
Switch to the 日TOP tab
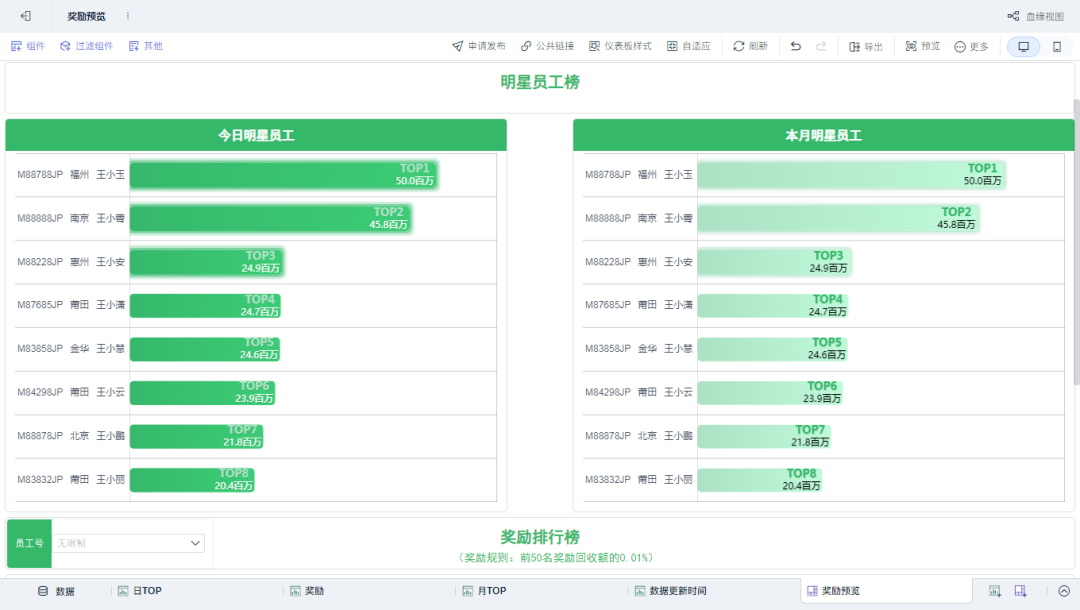coord(140,591)
